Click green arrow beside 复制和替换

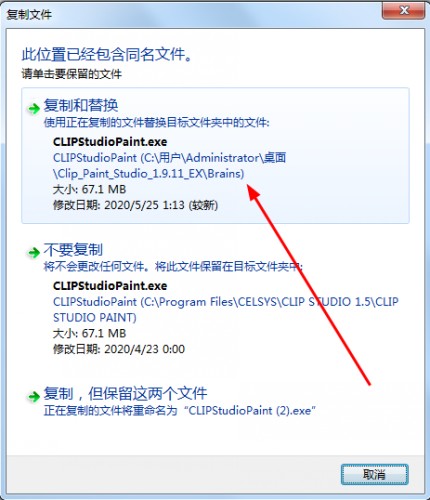(34, 108)
